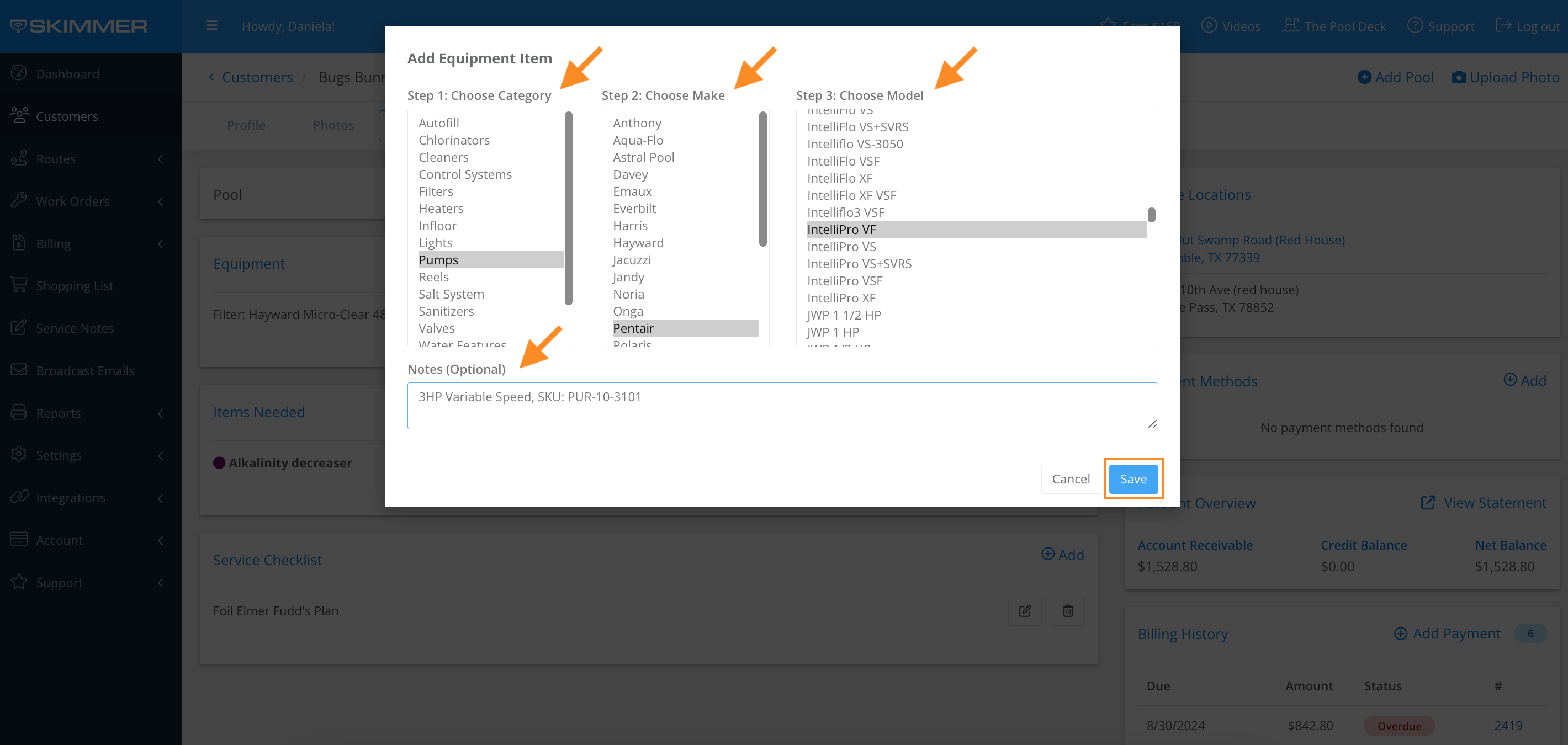Click the Add Pool plus icon
1568x745 pixels.
tap(1365, 77)
